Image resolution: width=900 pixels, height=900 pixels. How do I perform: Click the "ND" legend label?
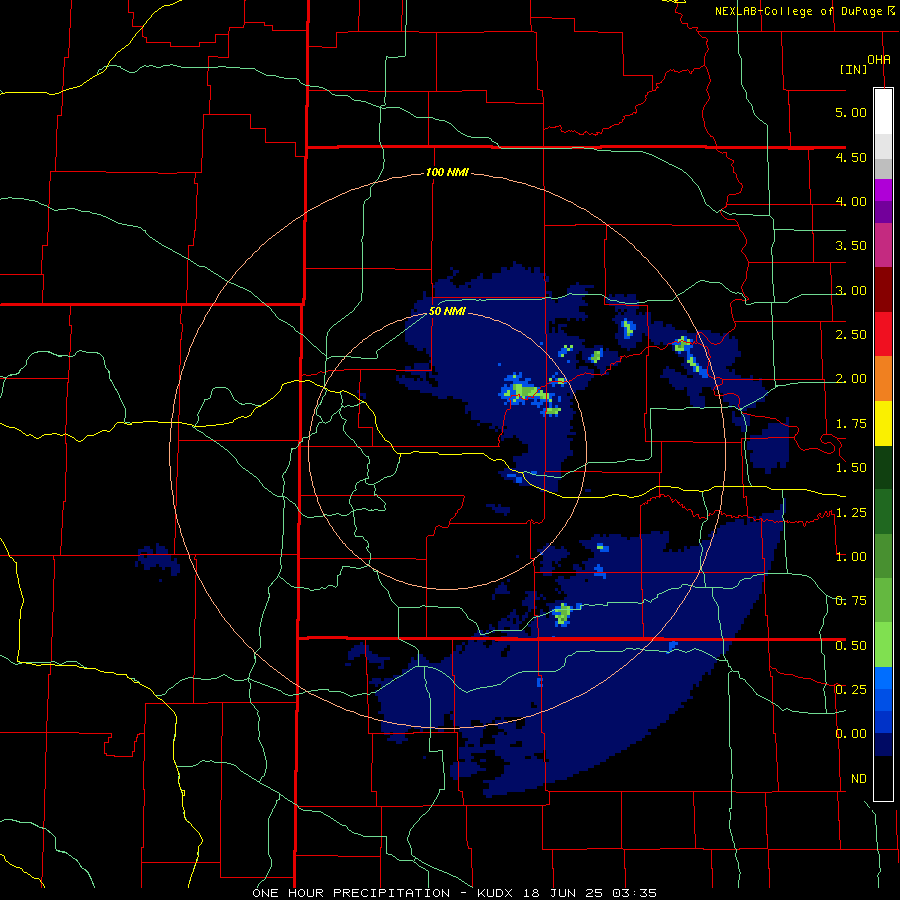tap(859, 779)
